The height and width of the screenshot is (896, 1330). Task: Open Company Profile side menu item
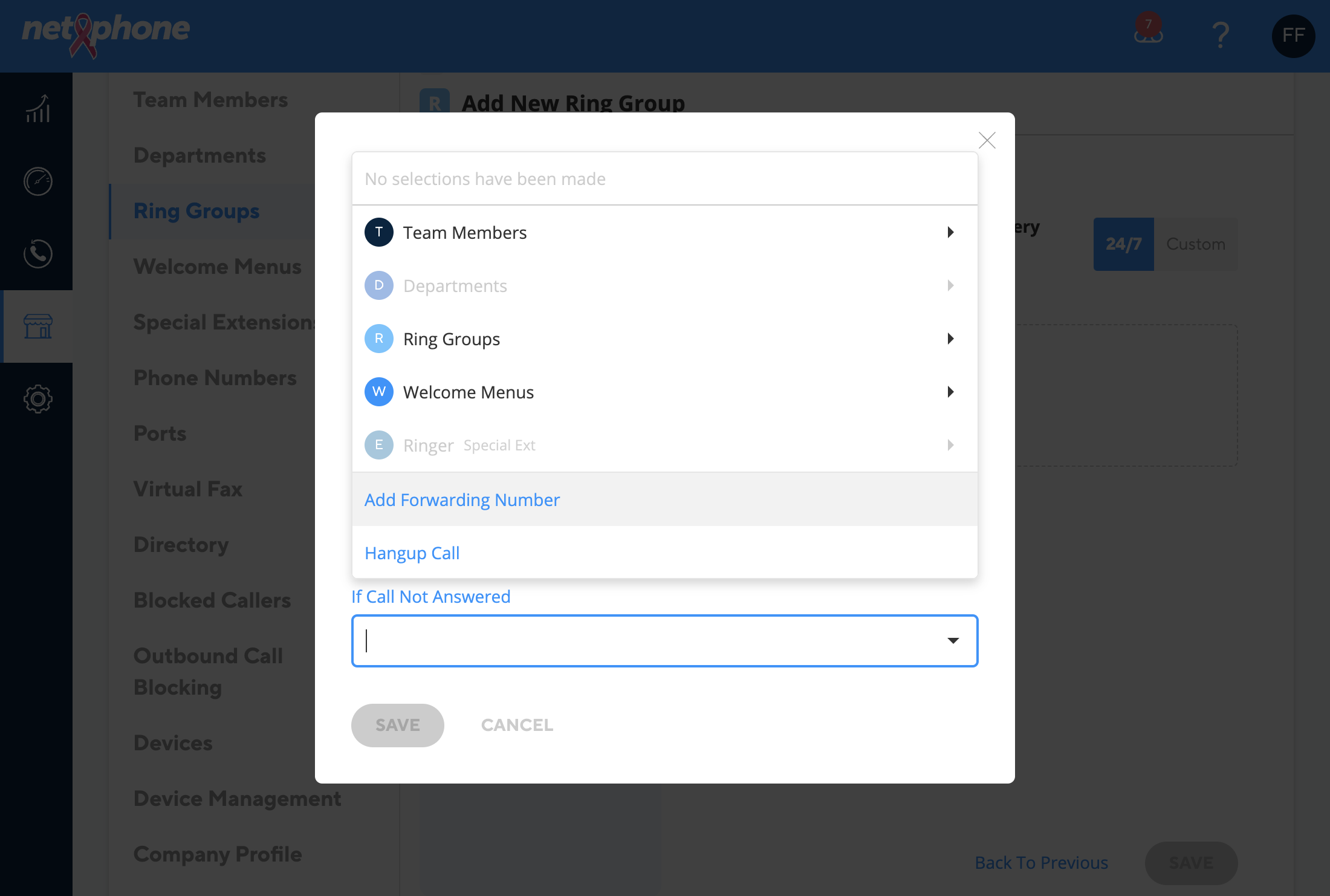[217, 854]
